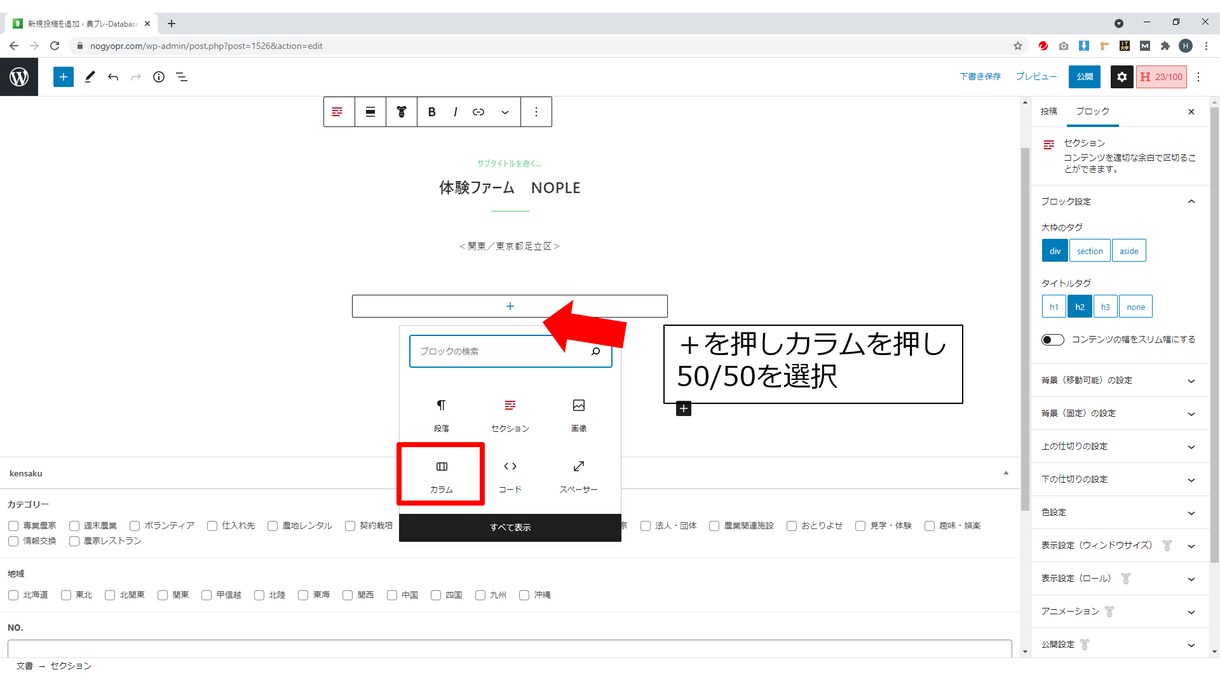This screenshot has height=686, width=1220.
Task: Toggle italic formatting
Action: tap(455, 112)
